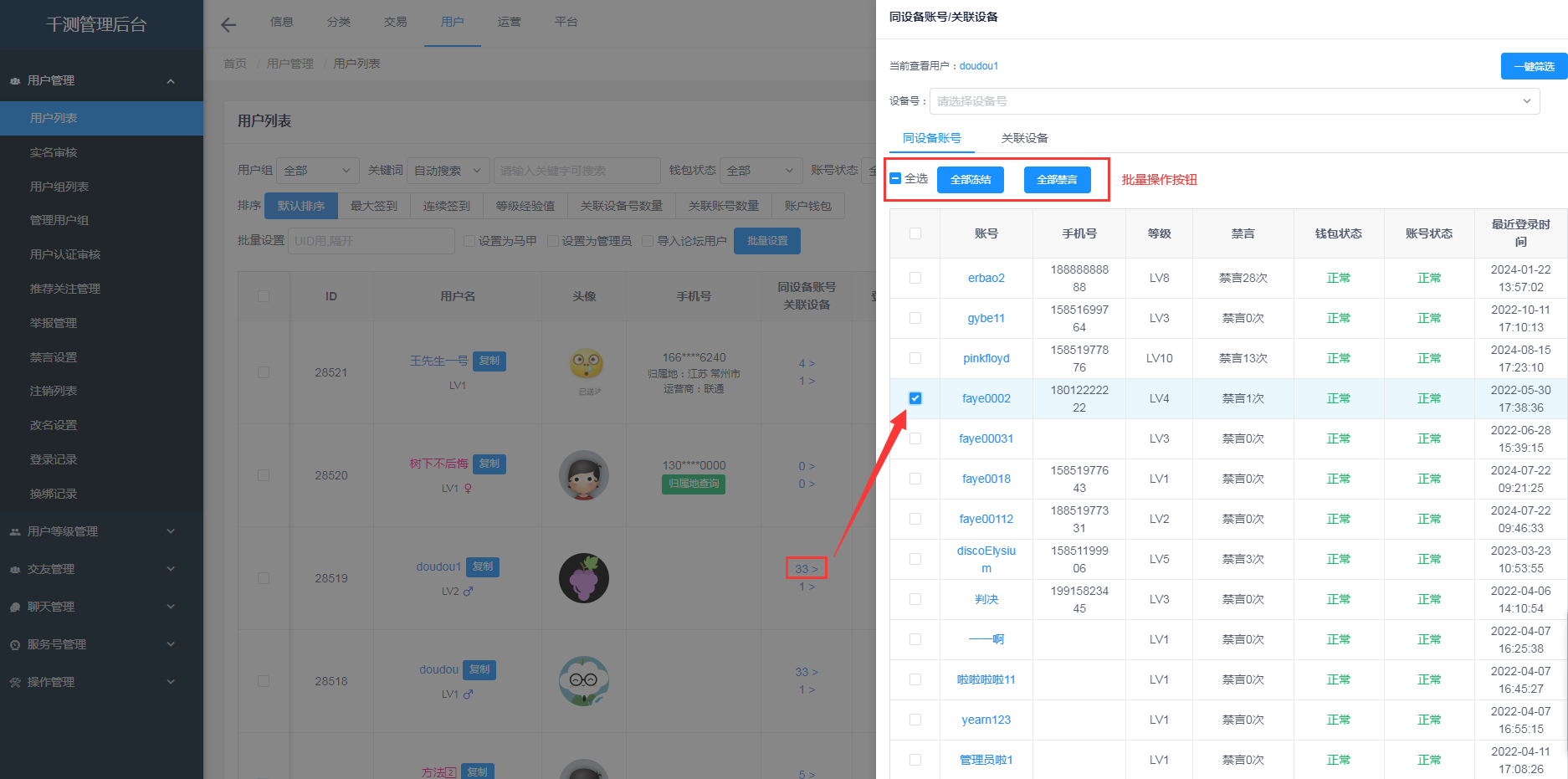This screenshot has height=779, width=1568.
Task: Open the discoElysium account link
Action: (x=986, y=559)
